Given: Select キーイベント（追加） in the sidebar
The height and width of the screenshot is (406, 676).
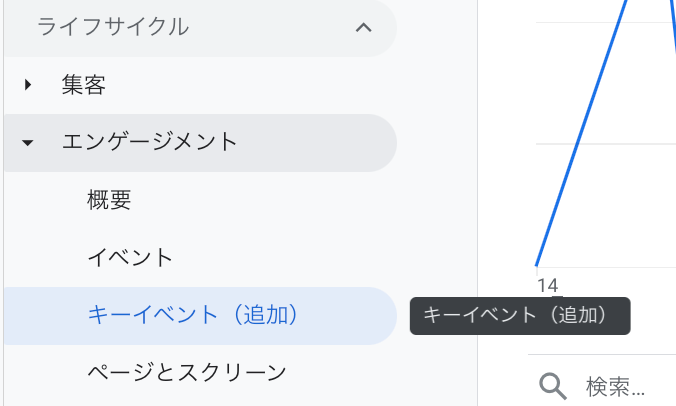Looking at the screenshot, I should click(200, 315).
